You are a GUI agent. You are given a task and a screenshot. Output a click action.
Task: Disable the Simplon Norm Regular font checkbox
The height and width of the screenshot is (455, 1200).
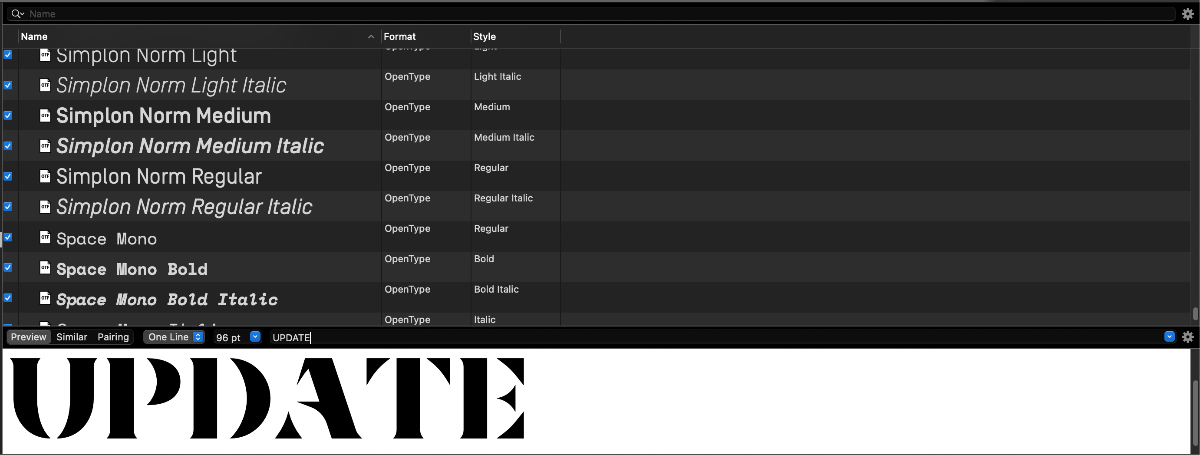pos(8,176)
